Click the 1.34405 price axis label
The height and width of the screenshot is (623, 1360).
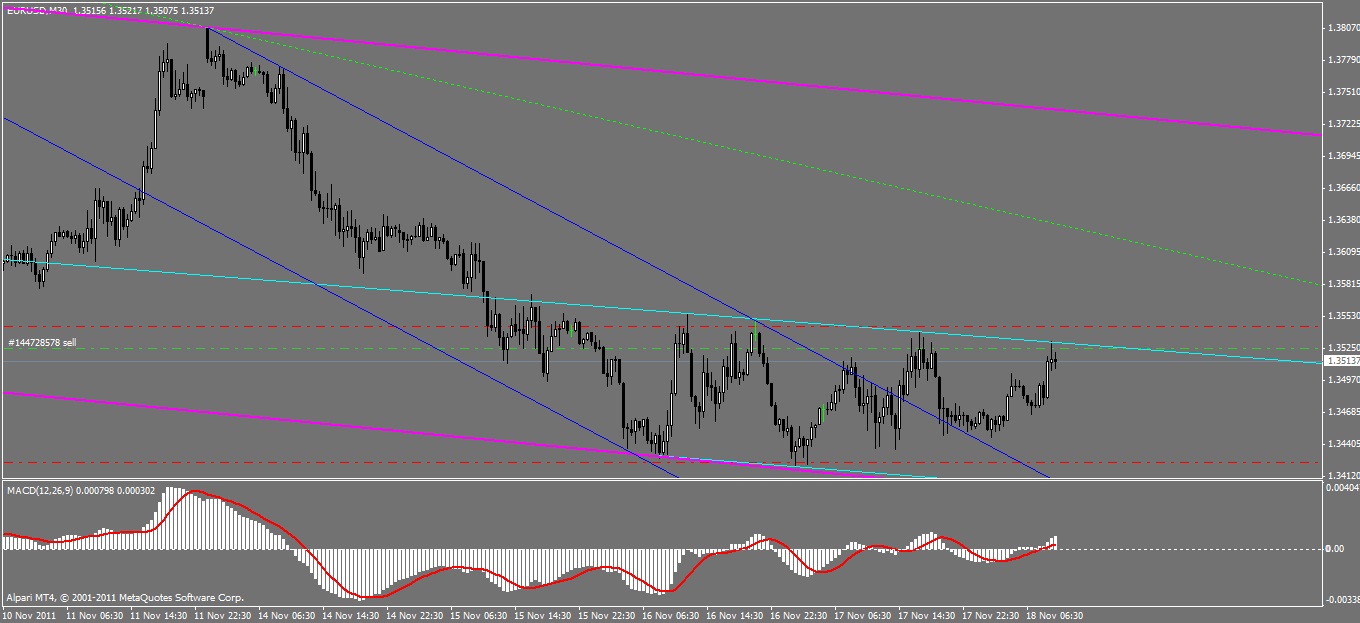point(1342,443)
